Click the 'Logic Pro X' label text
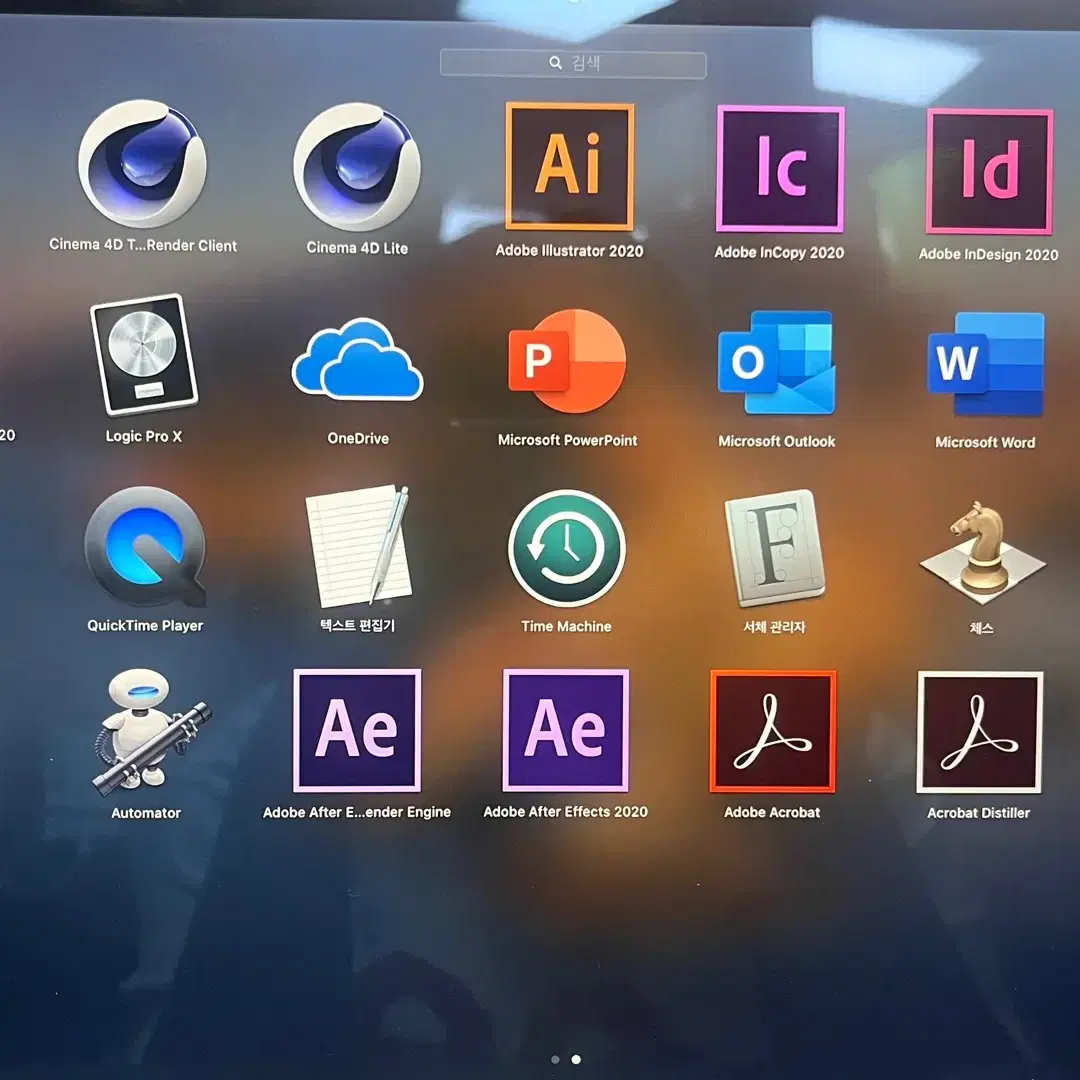 click(143, 436)
